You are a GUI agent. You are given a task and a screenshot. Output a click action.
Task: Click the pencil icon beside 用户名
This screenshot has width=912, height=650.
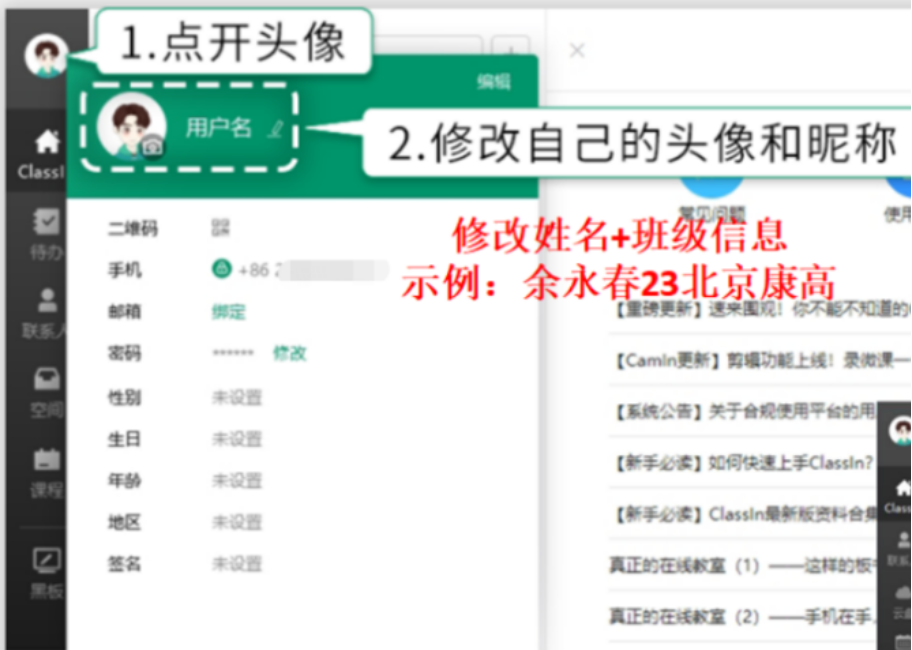[x=275, y=129]
